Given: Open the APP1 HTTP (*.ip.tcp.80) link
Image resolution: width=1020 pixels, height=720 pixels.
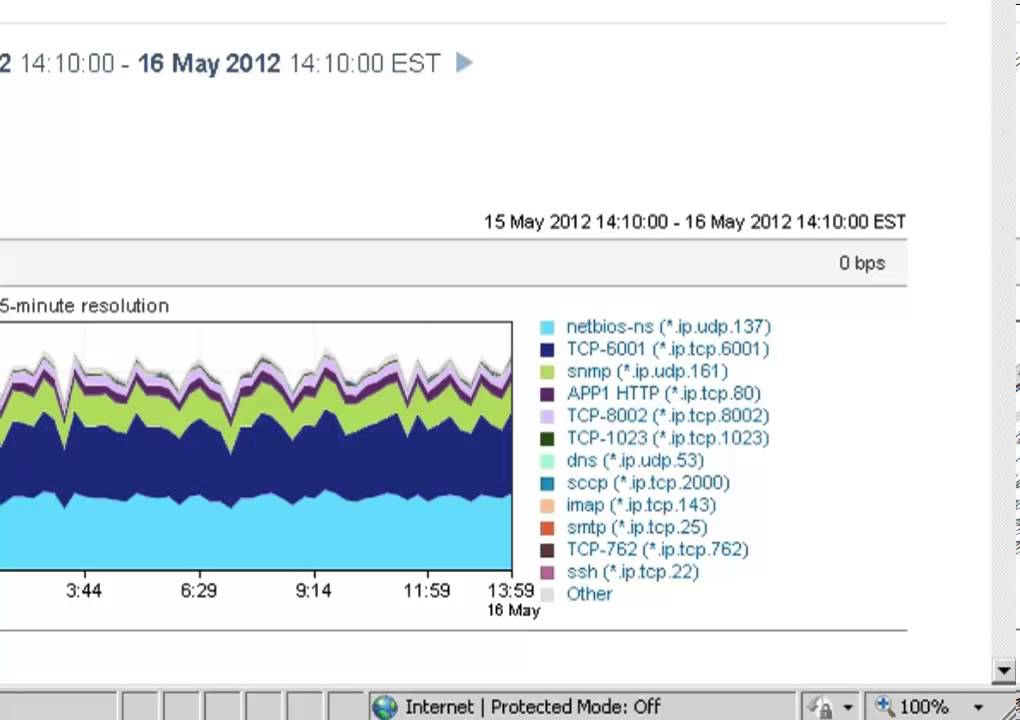Looking at the screenshot, I should click(663, 393).
